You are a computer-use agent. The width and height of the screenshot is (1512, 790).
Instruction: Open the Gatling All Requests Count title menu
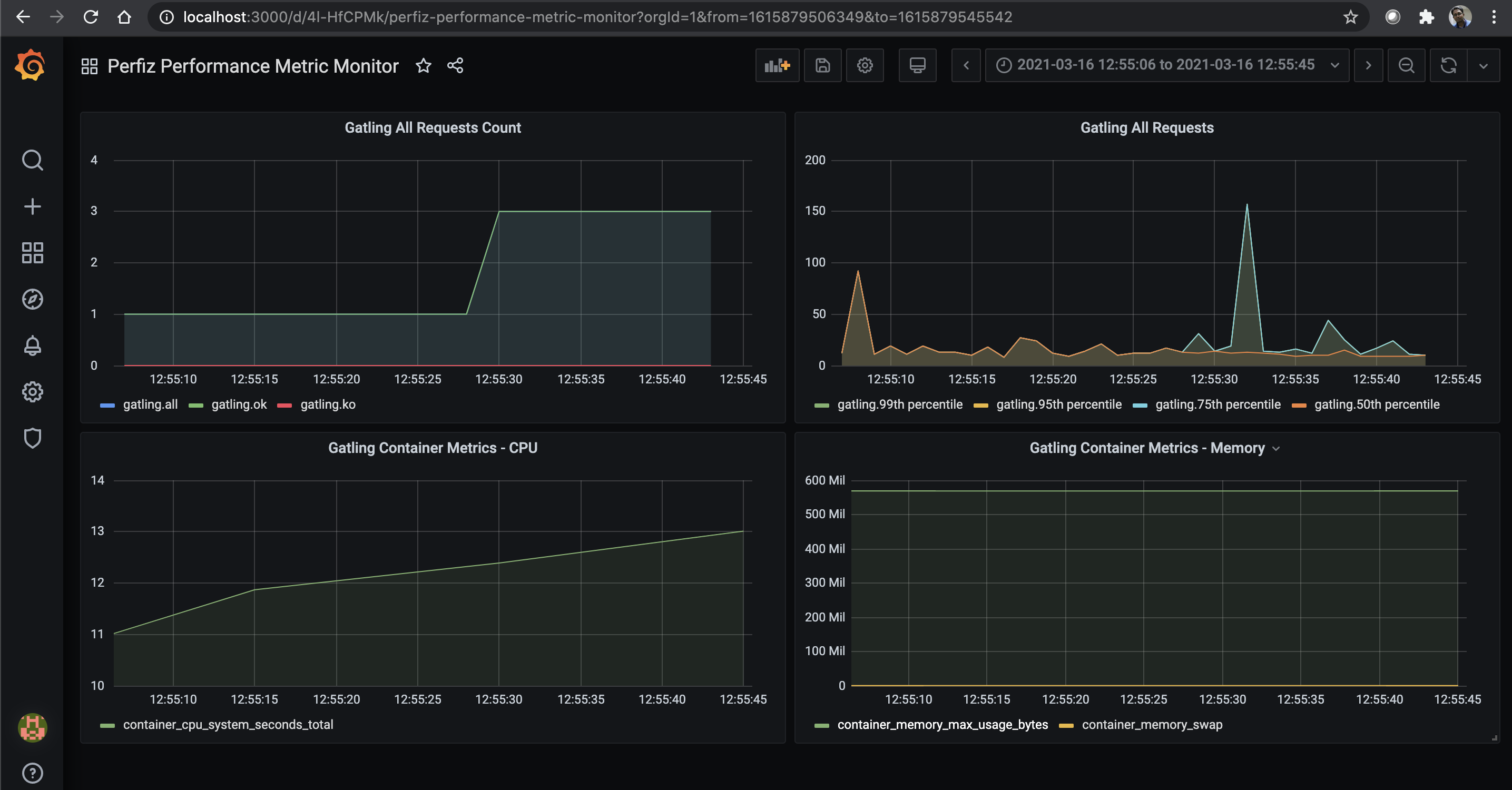[x=433, y=127]
